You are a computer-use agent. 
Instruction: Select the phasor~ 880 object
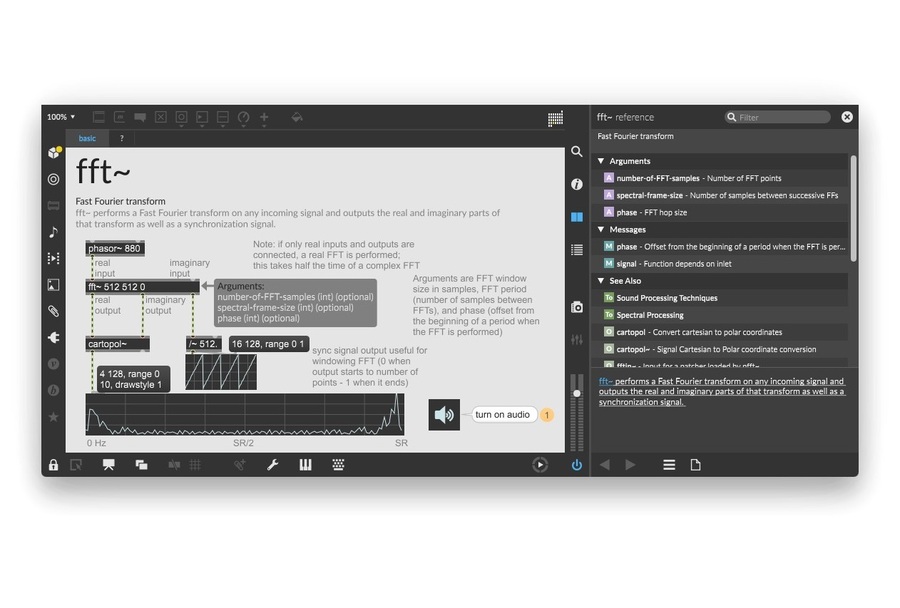point(115,249)
